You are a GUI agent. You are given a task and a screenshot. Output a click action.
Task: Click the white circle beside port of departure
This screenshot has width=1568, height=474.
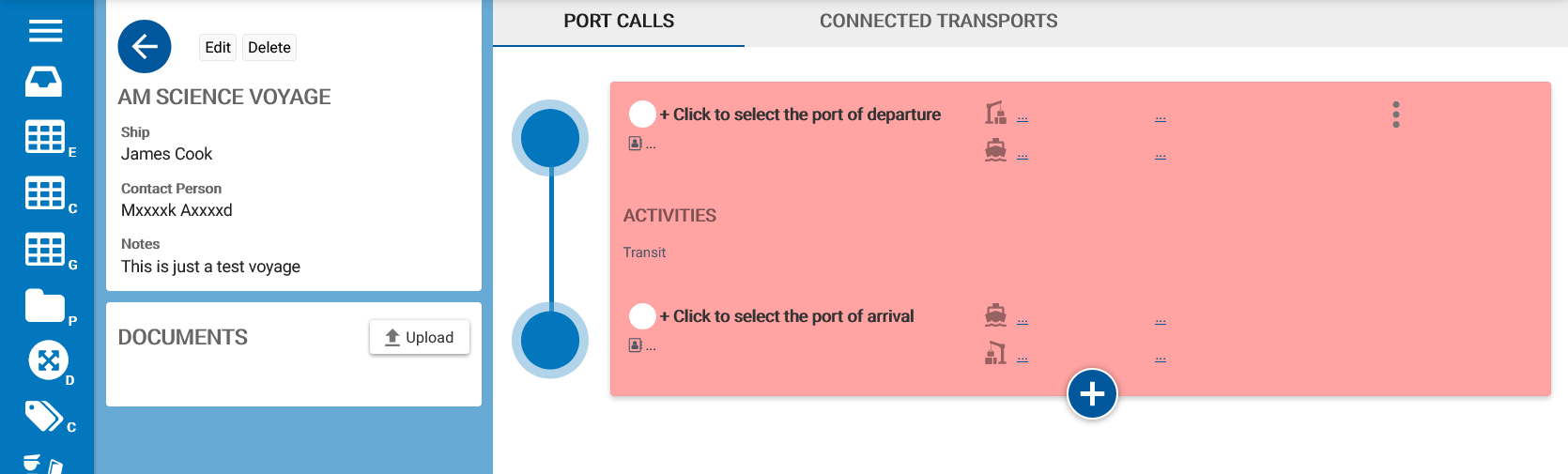[642, 114]
